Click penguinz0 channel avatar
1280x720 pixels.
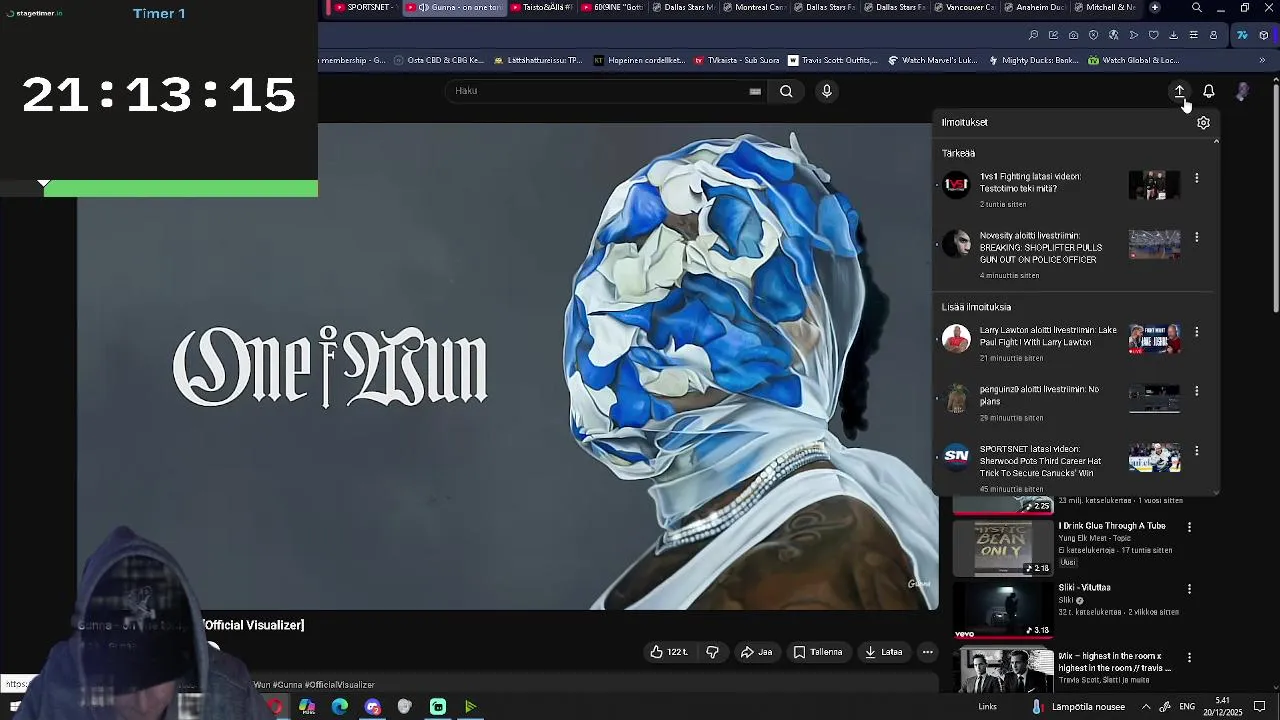pyautogui.click(x=956, y=397)
